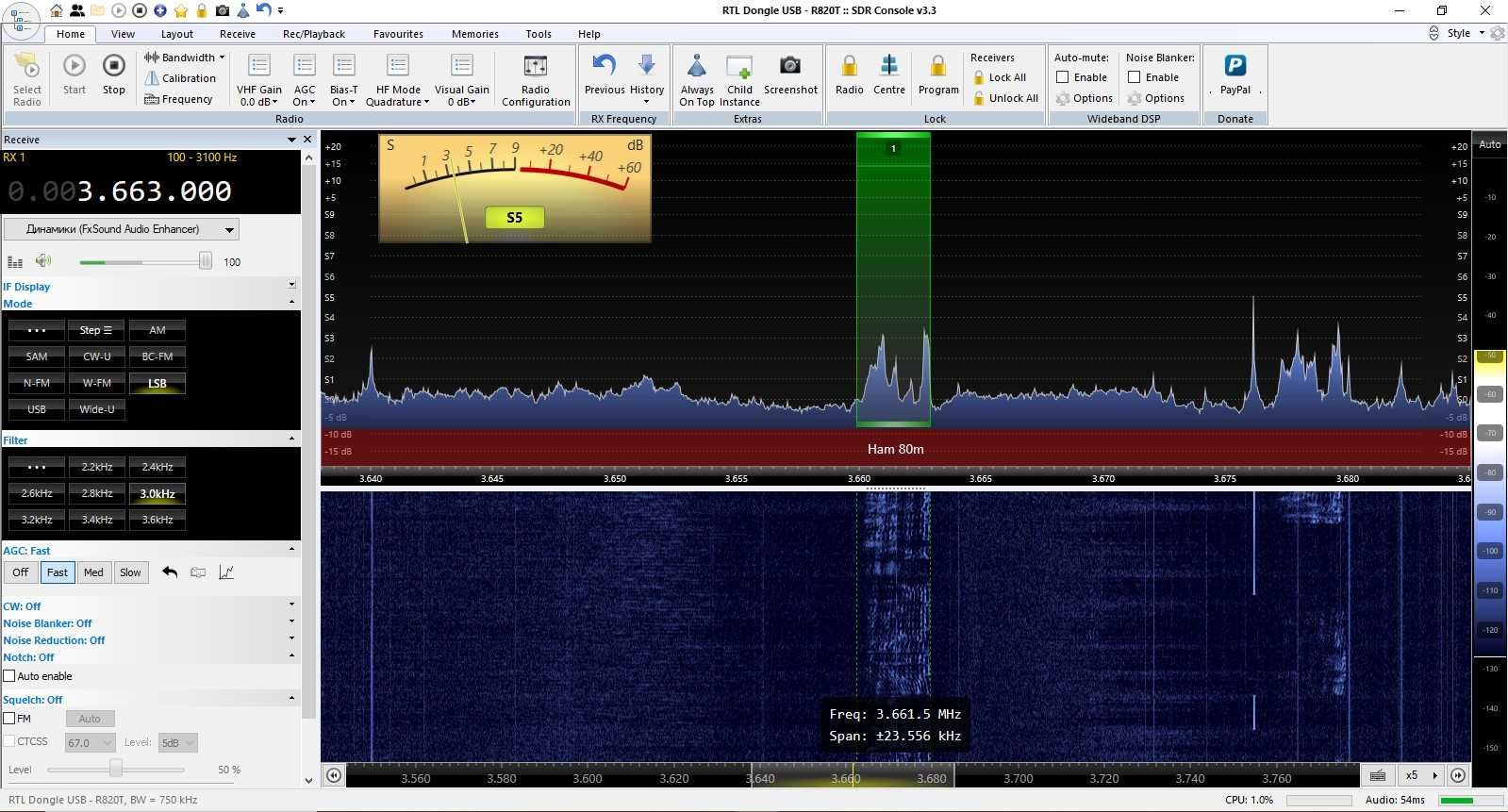This screenshot has width=1508, height=812.
Task: Open Calibration tool in ribbon
Action: pos(180,78)
